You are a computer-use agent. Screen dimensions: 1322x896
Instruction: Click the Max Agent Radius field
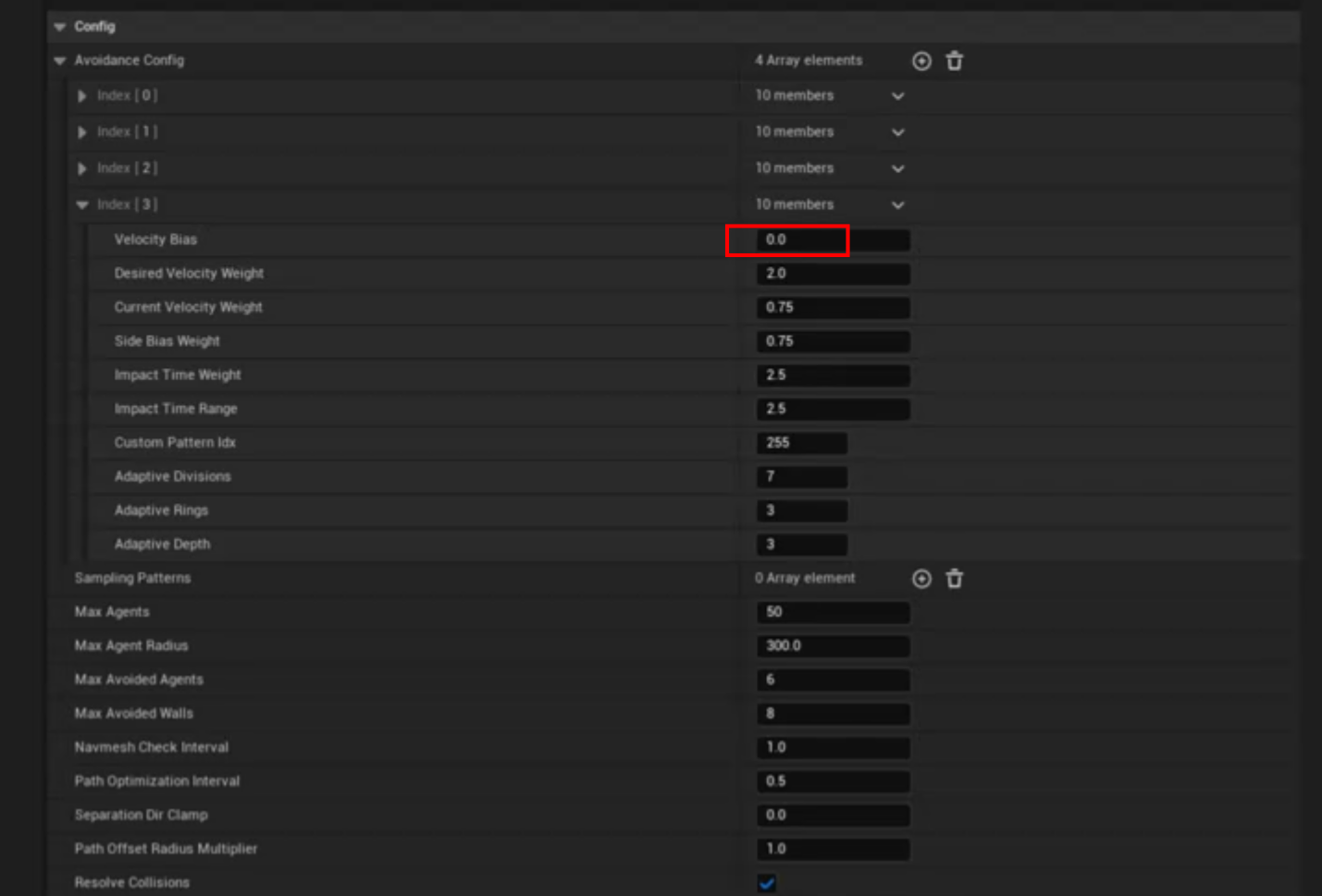(833, 646)
